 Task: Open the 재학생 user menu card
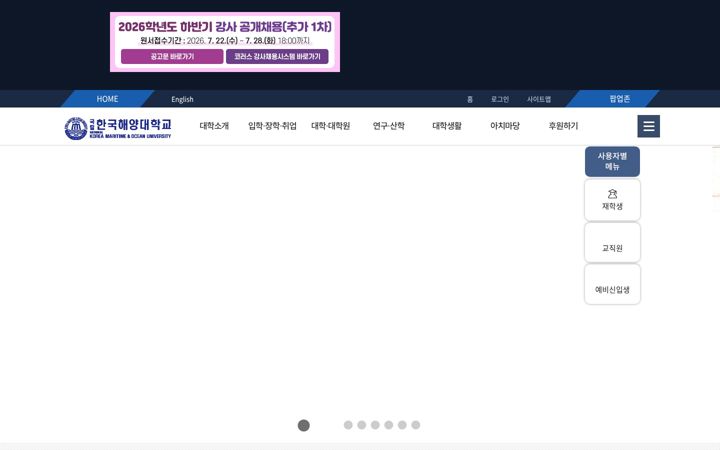coord(612,200)
